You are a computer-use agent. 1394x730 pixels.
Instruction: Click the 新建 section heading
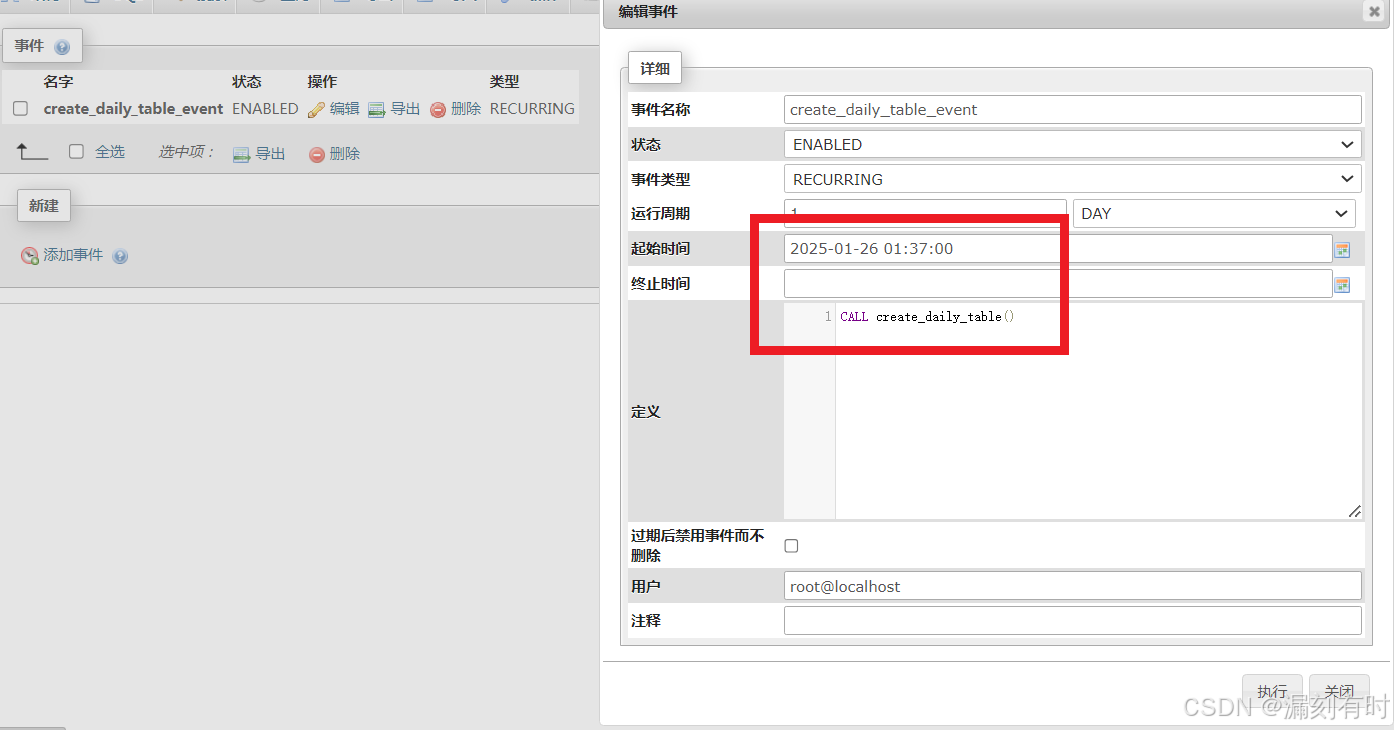(44, 206)
